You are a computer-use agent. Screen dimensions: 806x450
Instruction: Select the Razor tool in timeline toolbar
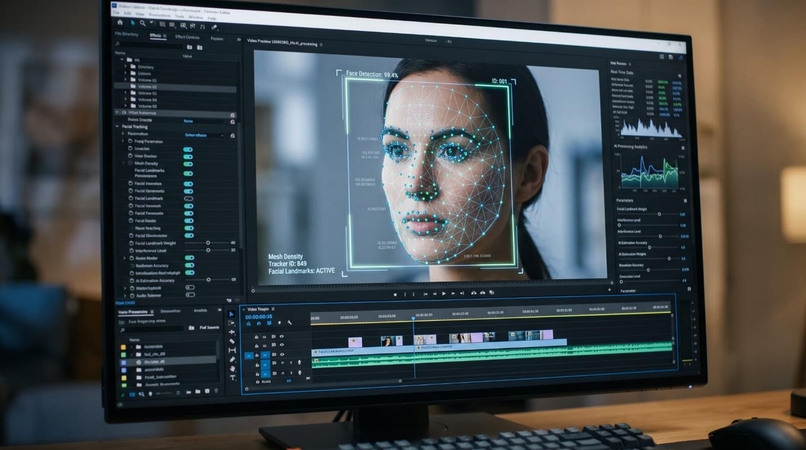232,341
